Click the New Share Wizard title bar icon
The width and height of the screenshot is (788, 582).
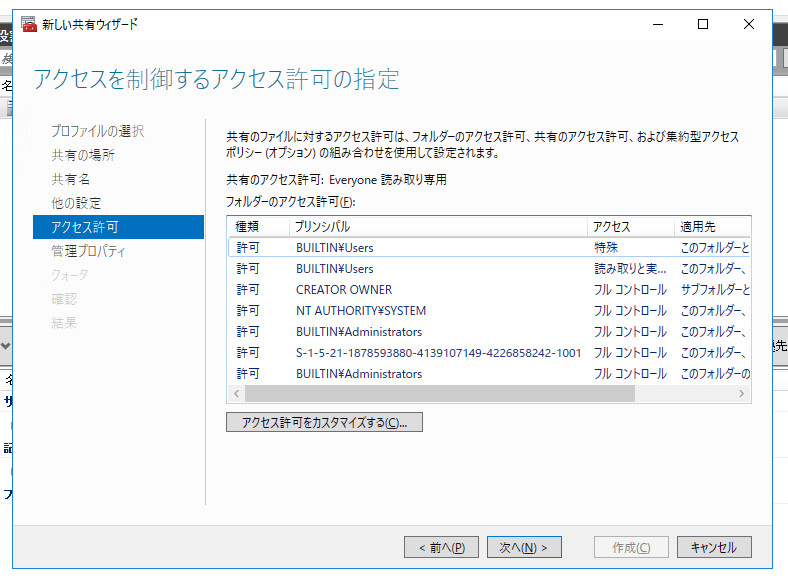[29, 24]
